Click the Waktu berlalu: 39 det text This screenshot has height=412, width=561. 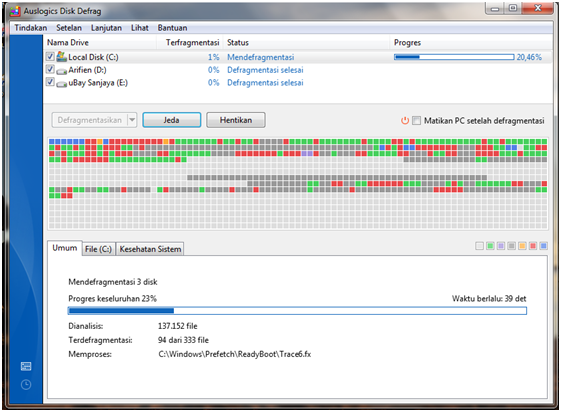[x=489, y=299]
